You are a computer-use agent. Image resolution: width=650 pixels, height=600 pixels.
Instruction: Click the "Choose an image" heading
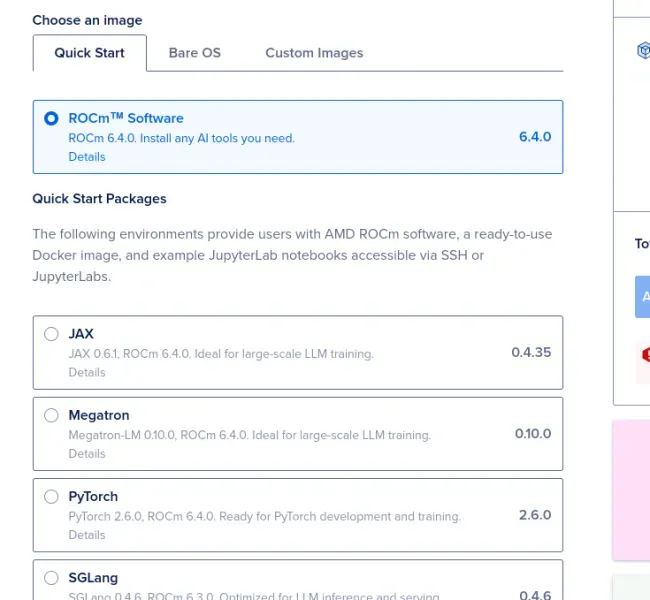pos(87,20)
